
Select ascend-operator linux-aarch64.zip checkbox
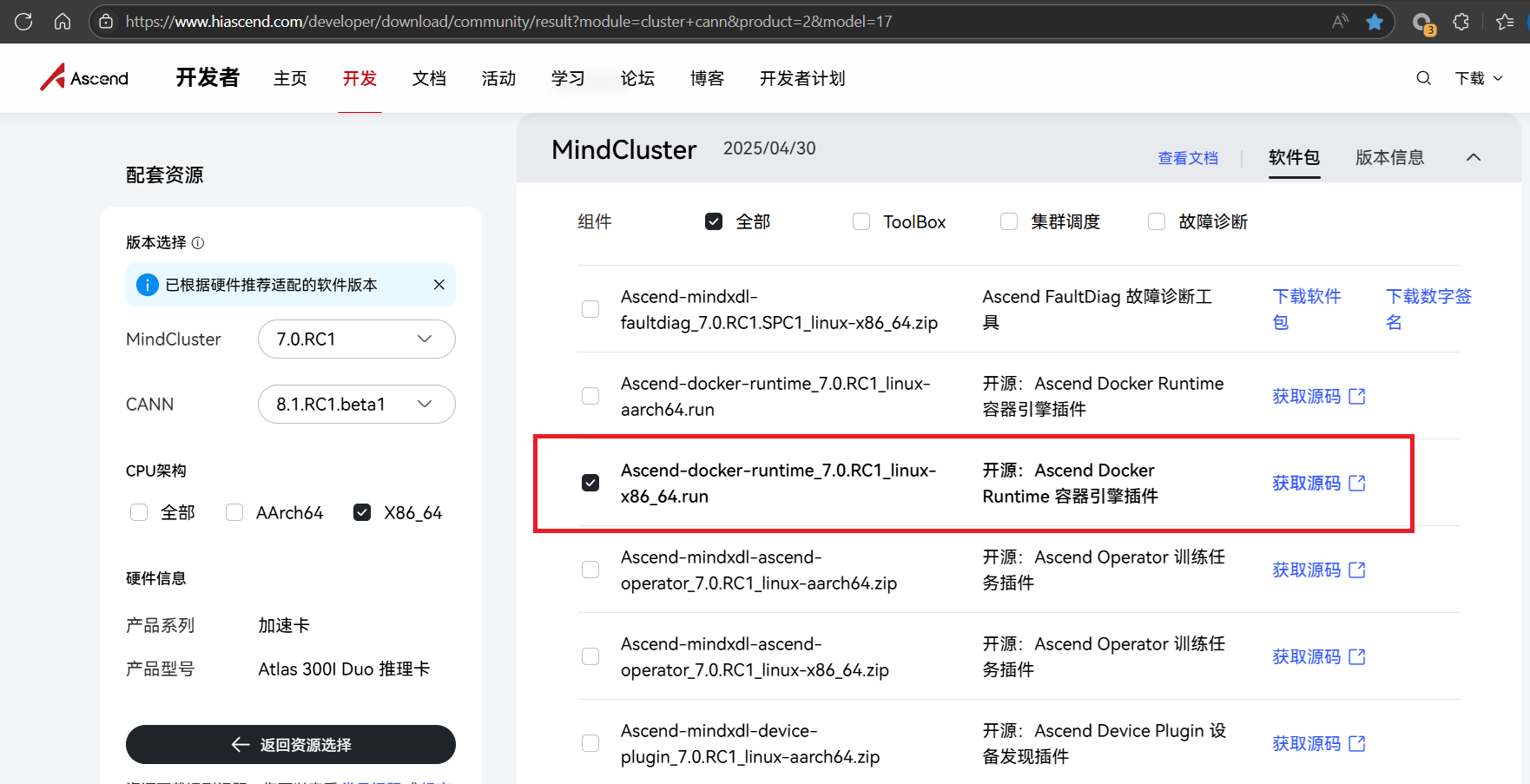click(590, 570)
